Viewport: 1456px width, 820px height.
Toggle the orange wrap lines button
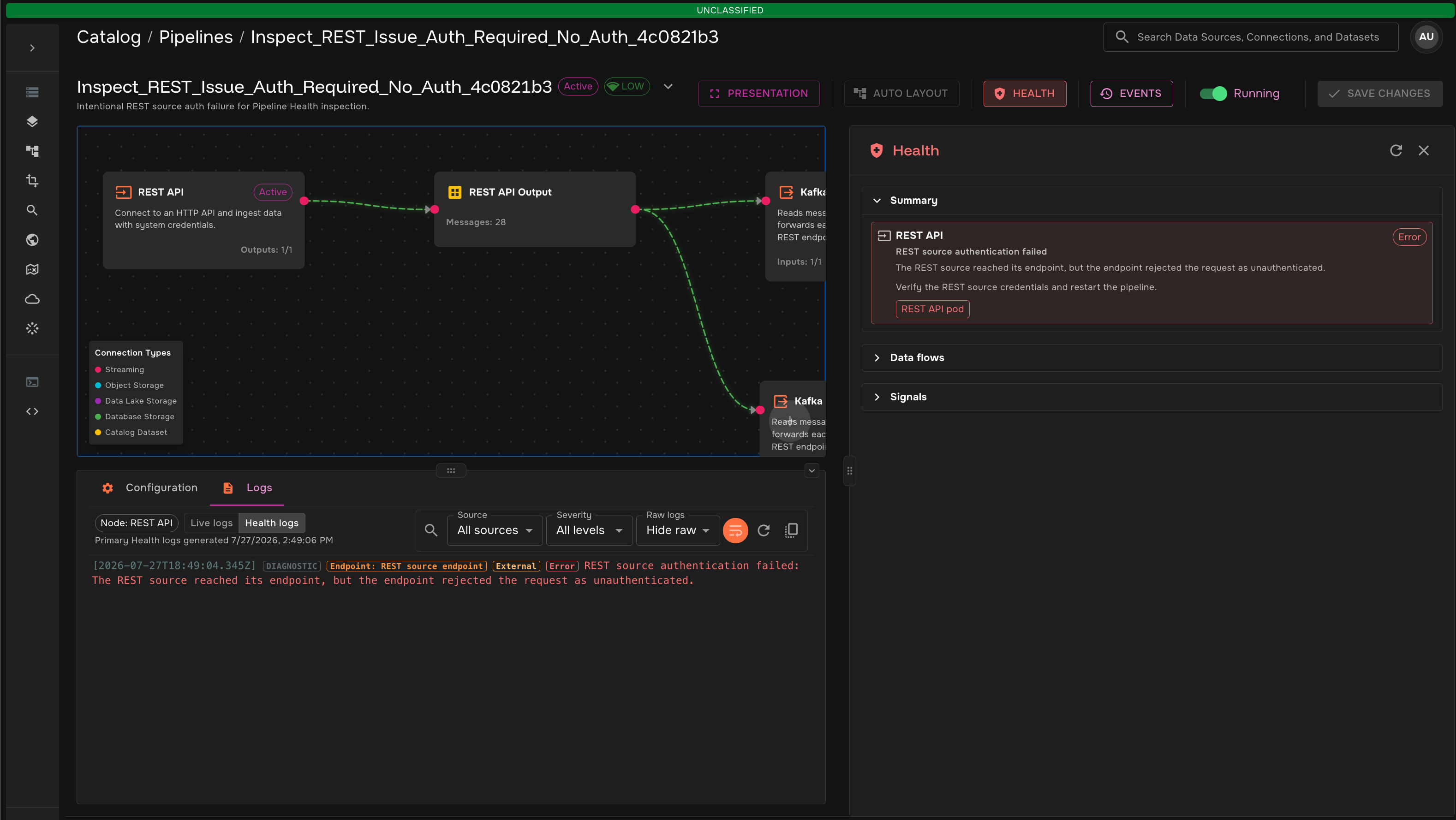(x=735, y=531)
